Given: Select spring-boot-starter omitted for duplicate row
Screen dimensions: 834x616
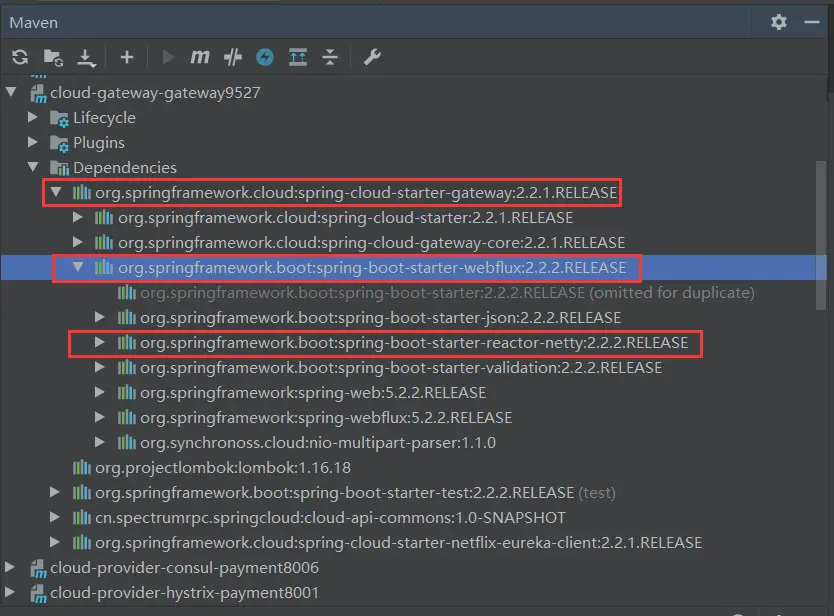Looking at the screenshot, I should [447, 293].
